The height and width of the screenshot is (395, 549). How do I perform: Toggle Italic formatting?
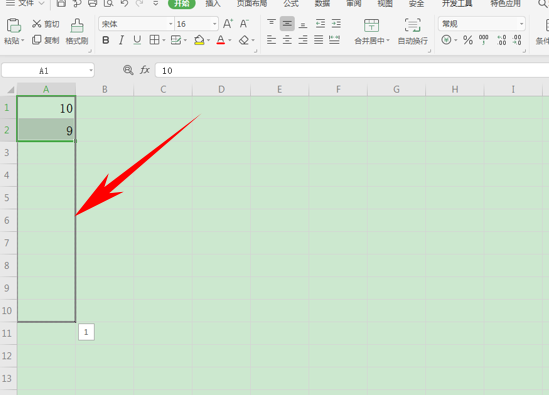click(x=121, y=40)
